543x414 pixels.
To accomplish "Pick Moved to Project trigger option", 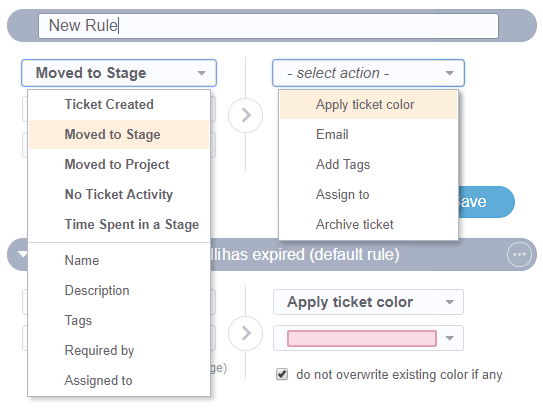I will point(119,165).
